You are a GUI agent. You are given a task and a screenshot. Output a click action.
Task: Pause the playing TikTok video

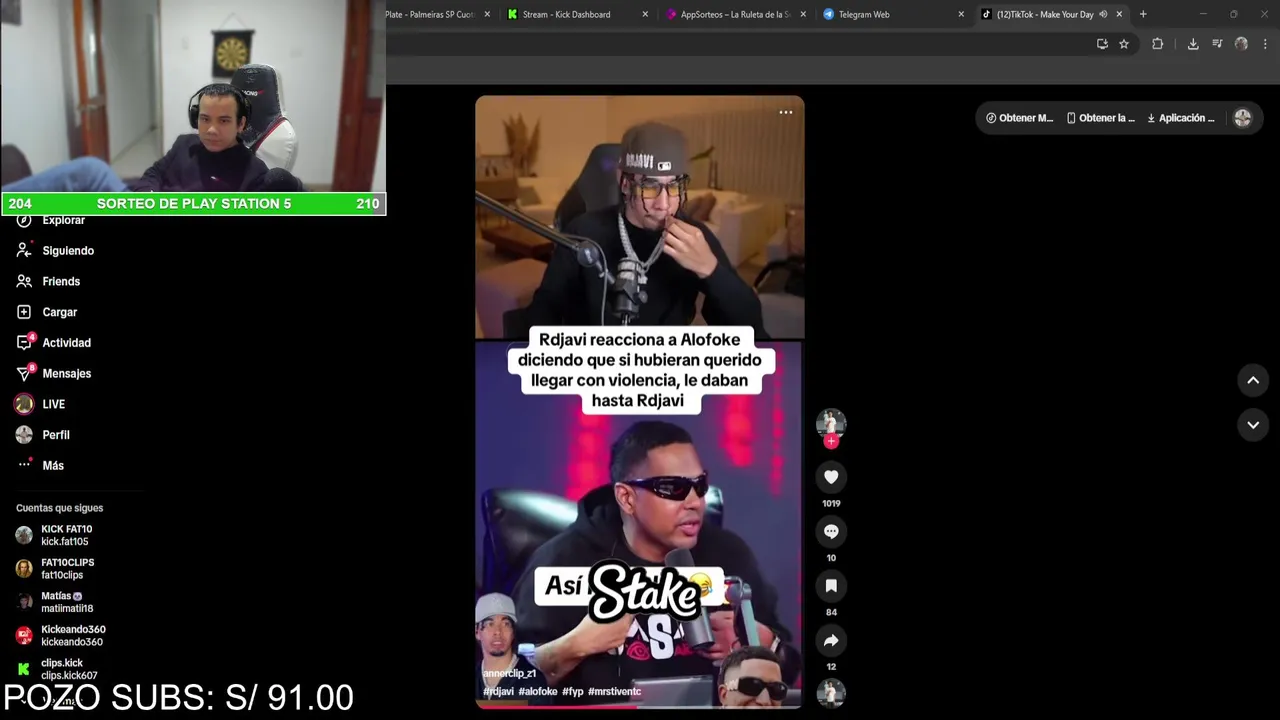(640, 400)
